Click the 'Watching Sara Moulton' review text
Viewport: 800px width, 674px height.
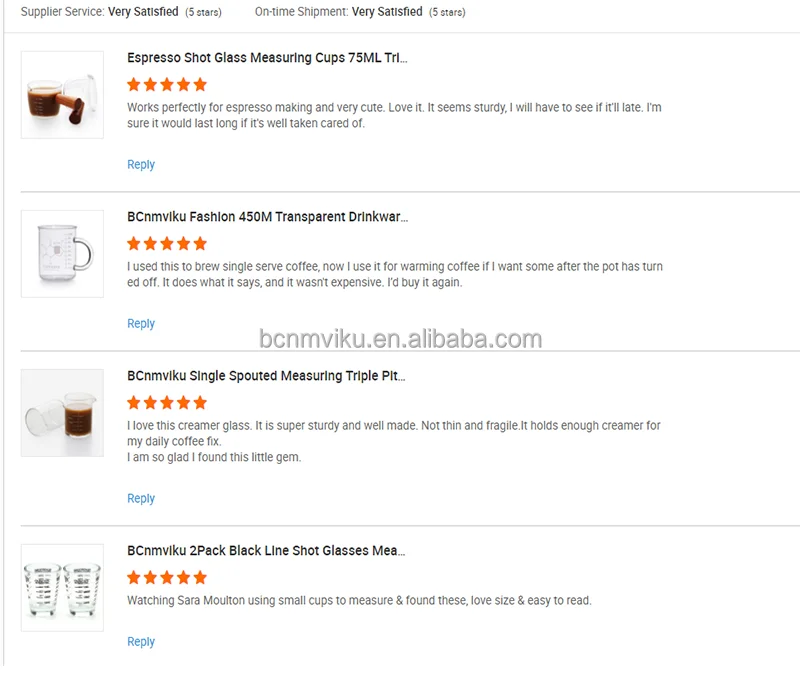coord(359,601)
